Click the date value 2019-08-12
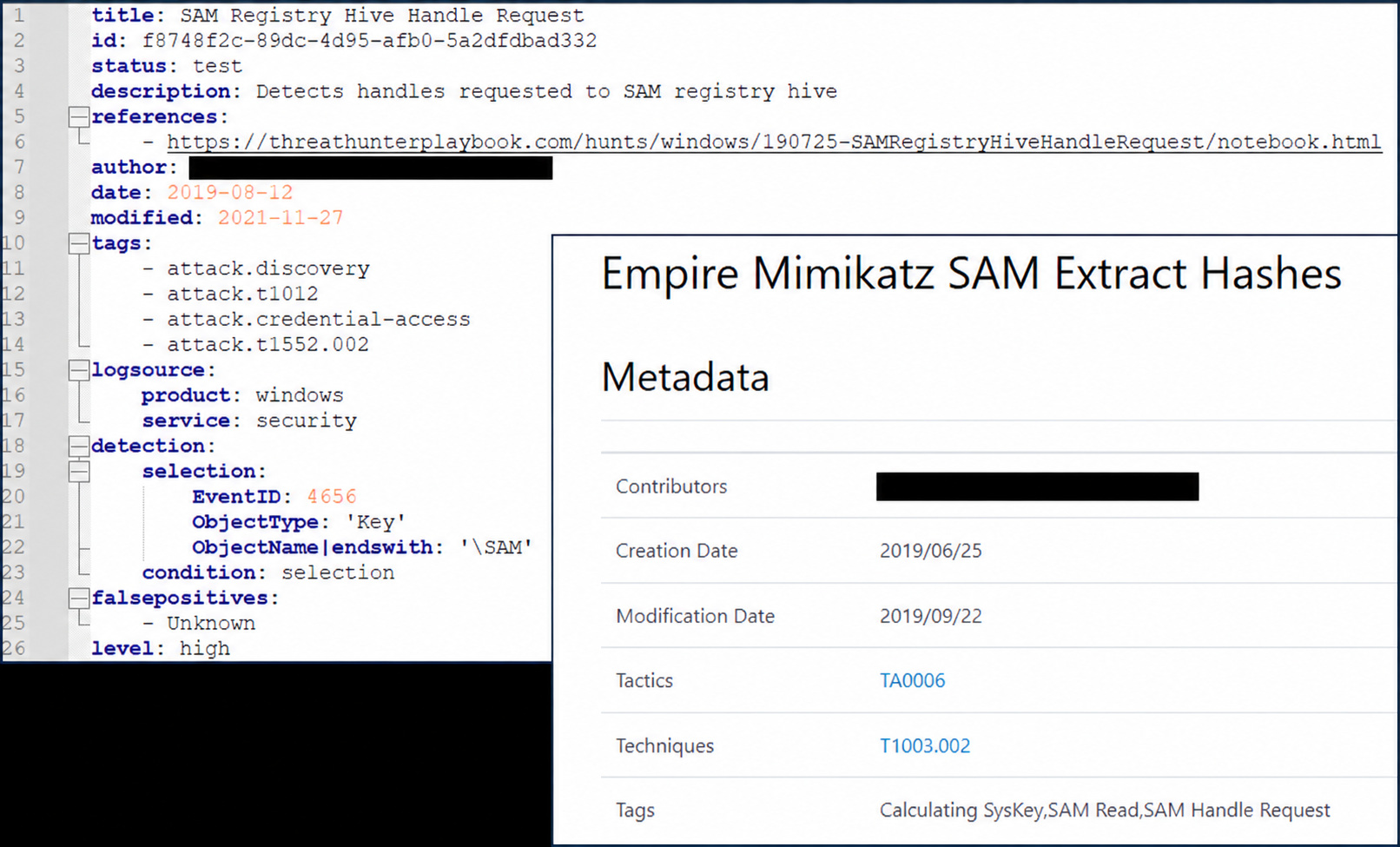The height and width of the screenshot is (847, 1400). point(230,192)
